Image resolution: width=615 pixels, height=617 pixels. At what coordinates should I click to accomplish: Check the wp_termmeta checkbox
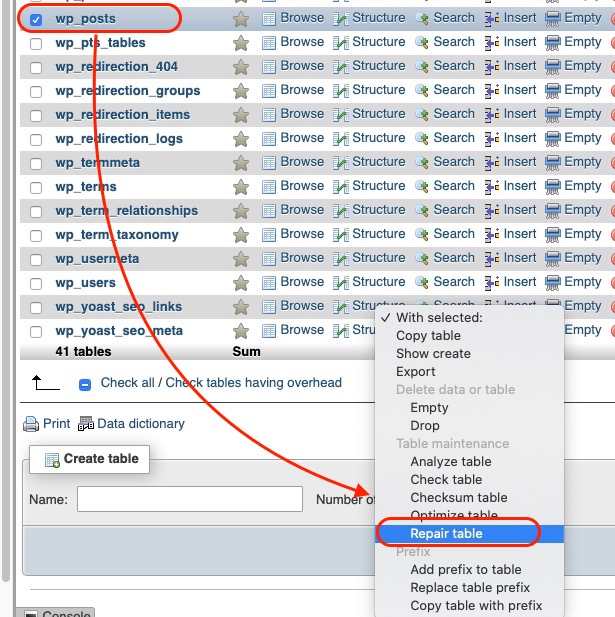tap(36, 163)
